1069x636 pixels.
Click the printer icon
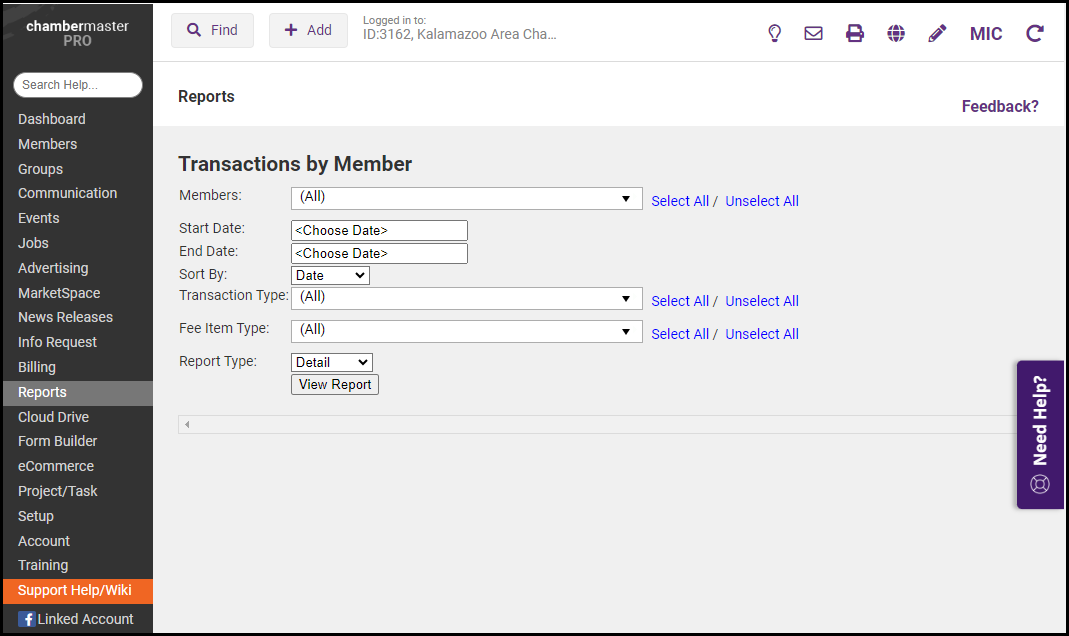855,33
